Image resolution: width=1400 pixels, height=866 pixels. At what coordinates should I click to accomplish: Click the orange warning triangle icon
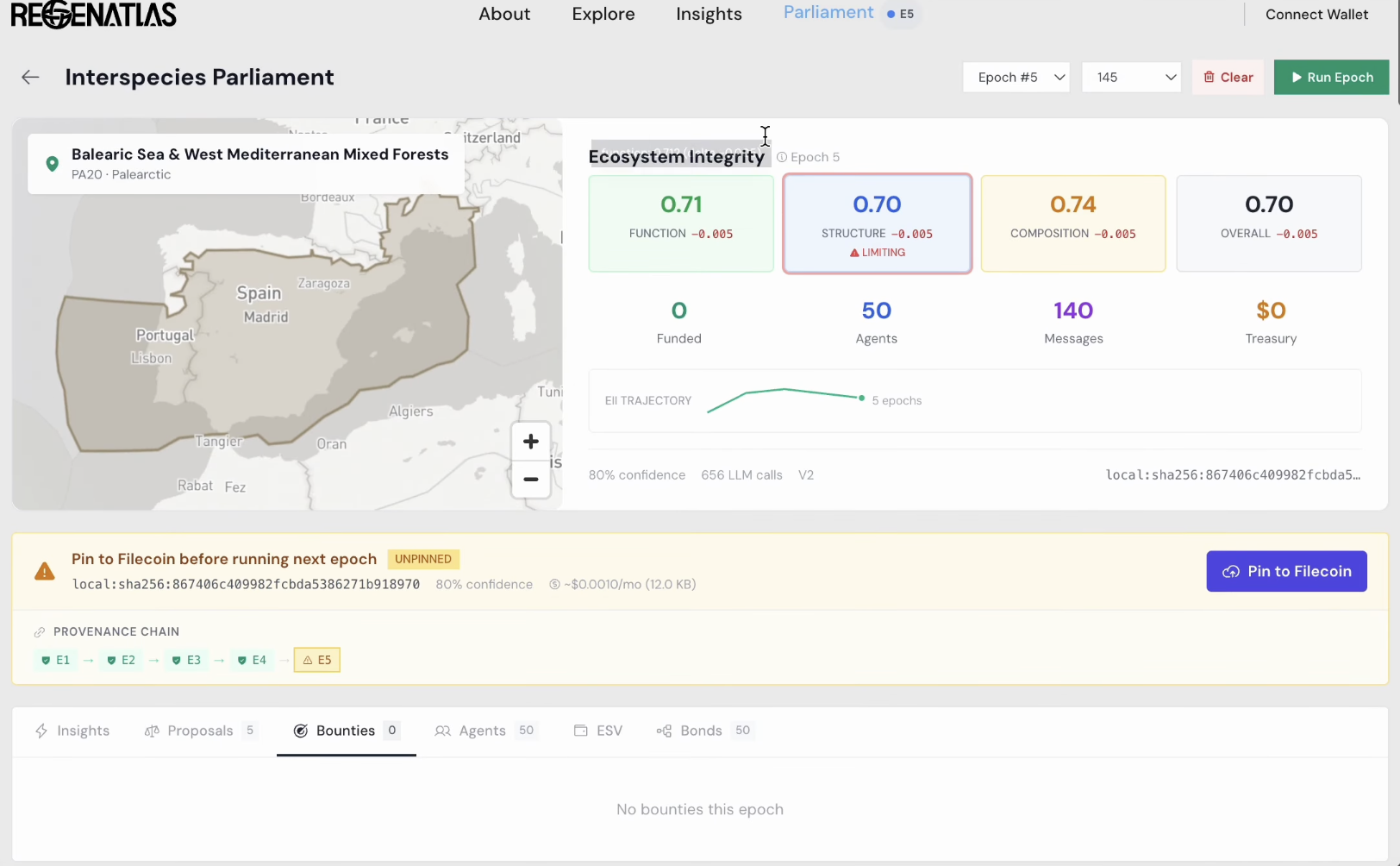[44, 571]
